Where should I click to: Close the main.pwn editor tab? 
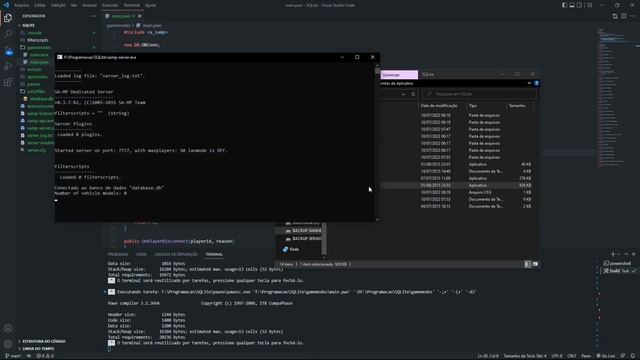pyautogui.click(x=140, y=16)
